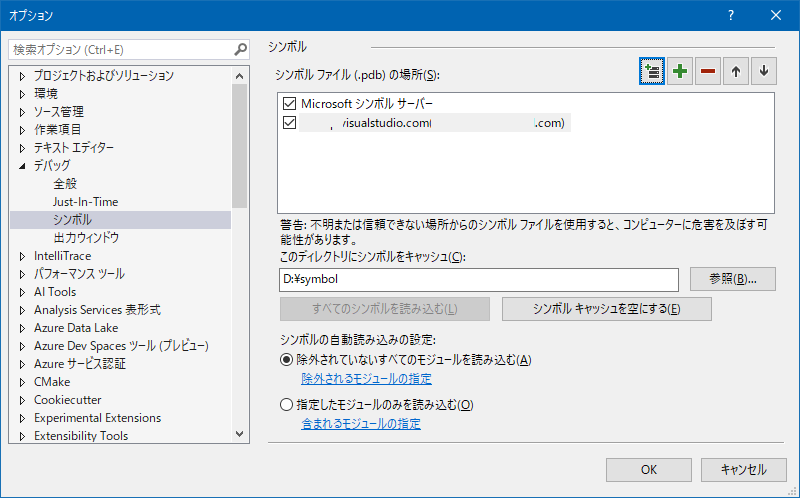Move the symbol location down
The height and width of the screenshot is (498, 800).
coord(764,71)
